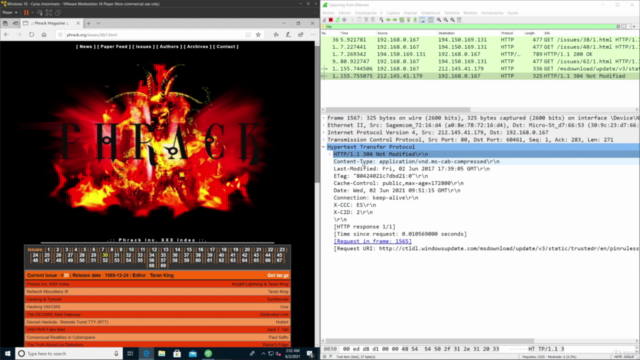640x360 pixels.
Task: Open Wireshark capture options
Action: click(x=344, y=20)
